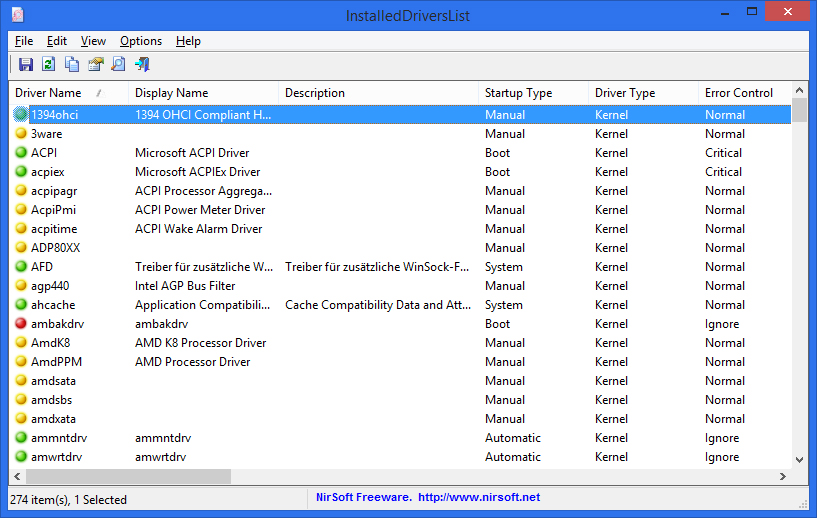The width and height of the screenshot is (817, 518).
Task: Click the "1394 OHCI Compliant H..." display name
Action: [203, 115]
